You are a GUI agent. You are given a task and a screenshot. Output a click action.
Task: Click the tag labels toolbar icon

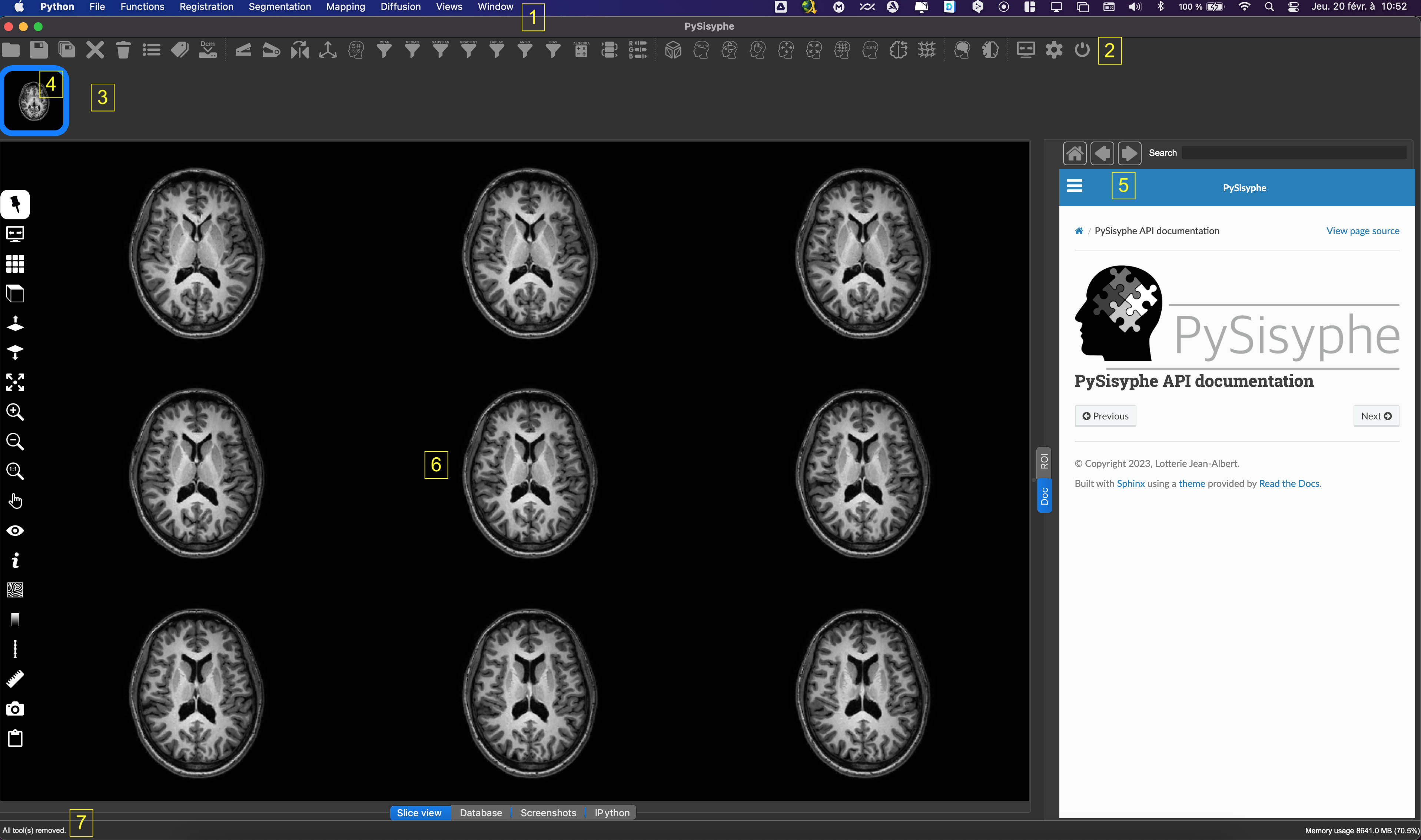[179, 50]
